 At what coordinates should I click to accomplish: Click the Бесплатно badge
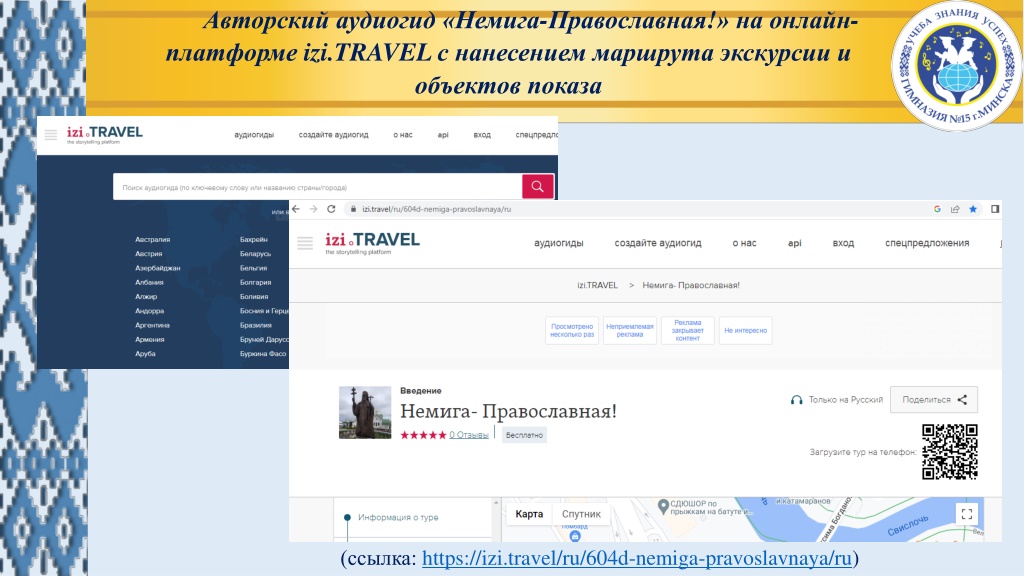(x=524, y=435)
